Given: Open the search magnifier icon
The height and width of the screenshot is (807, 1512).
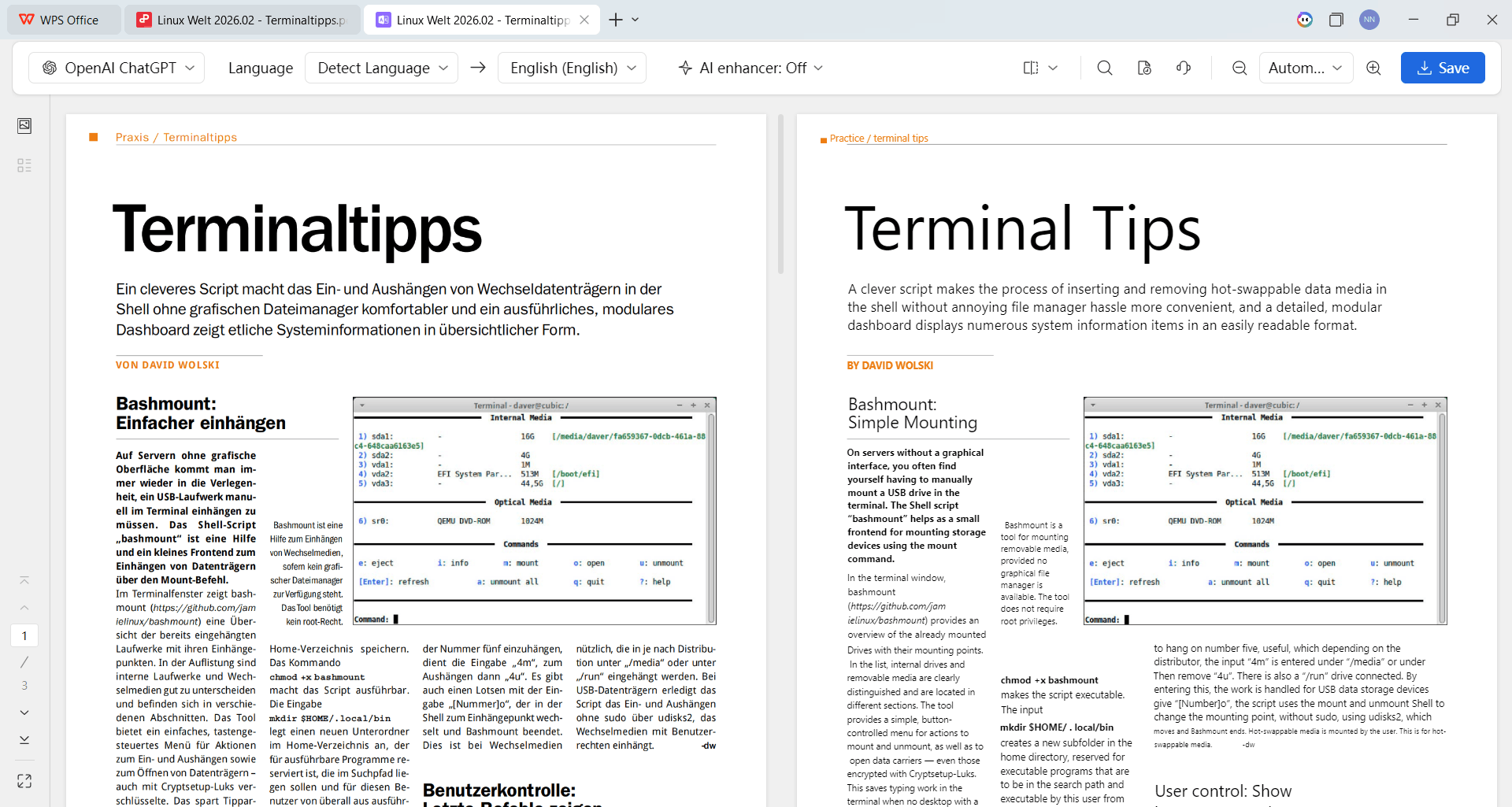Looking at the screenshot, I should pyautogui.click(x=1105, y=68).
